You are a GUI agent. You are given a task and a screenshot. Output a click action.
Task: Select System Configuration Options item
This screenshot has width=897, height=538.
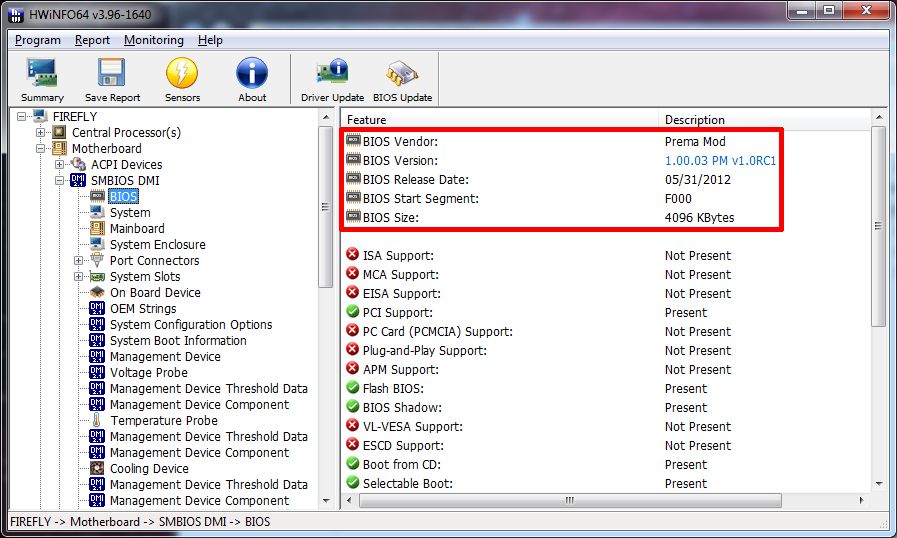coord(191,325)
